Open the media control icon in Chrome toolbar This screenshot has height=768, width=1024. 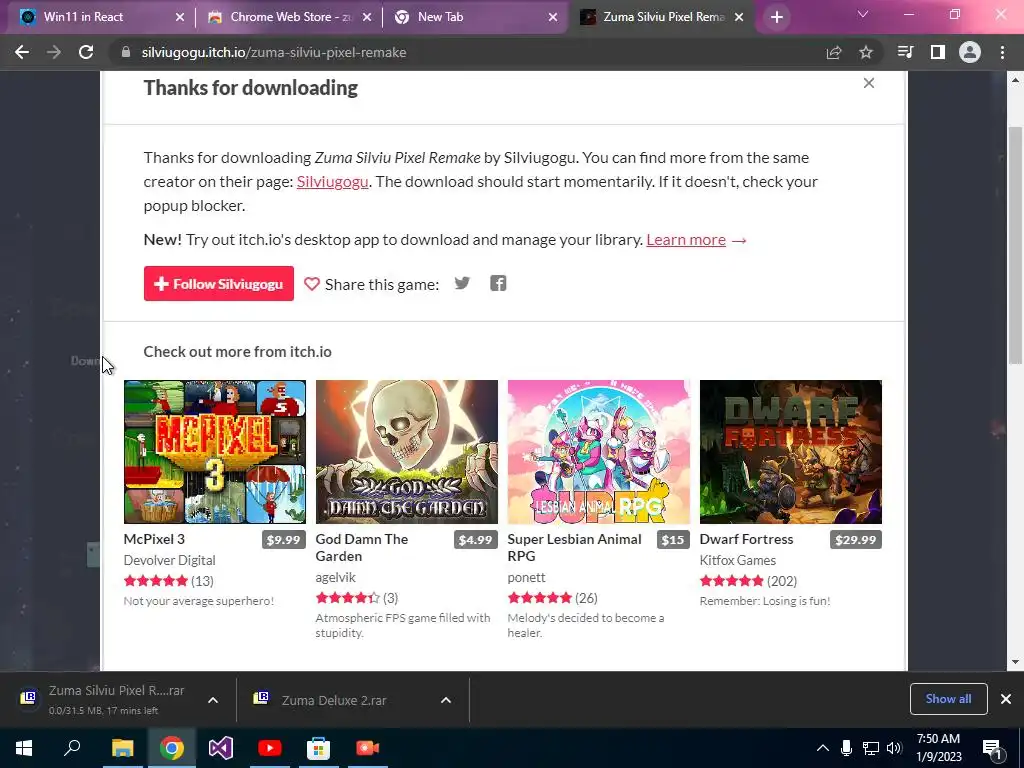click(x=905, y=52)
